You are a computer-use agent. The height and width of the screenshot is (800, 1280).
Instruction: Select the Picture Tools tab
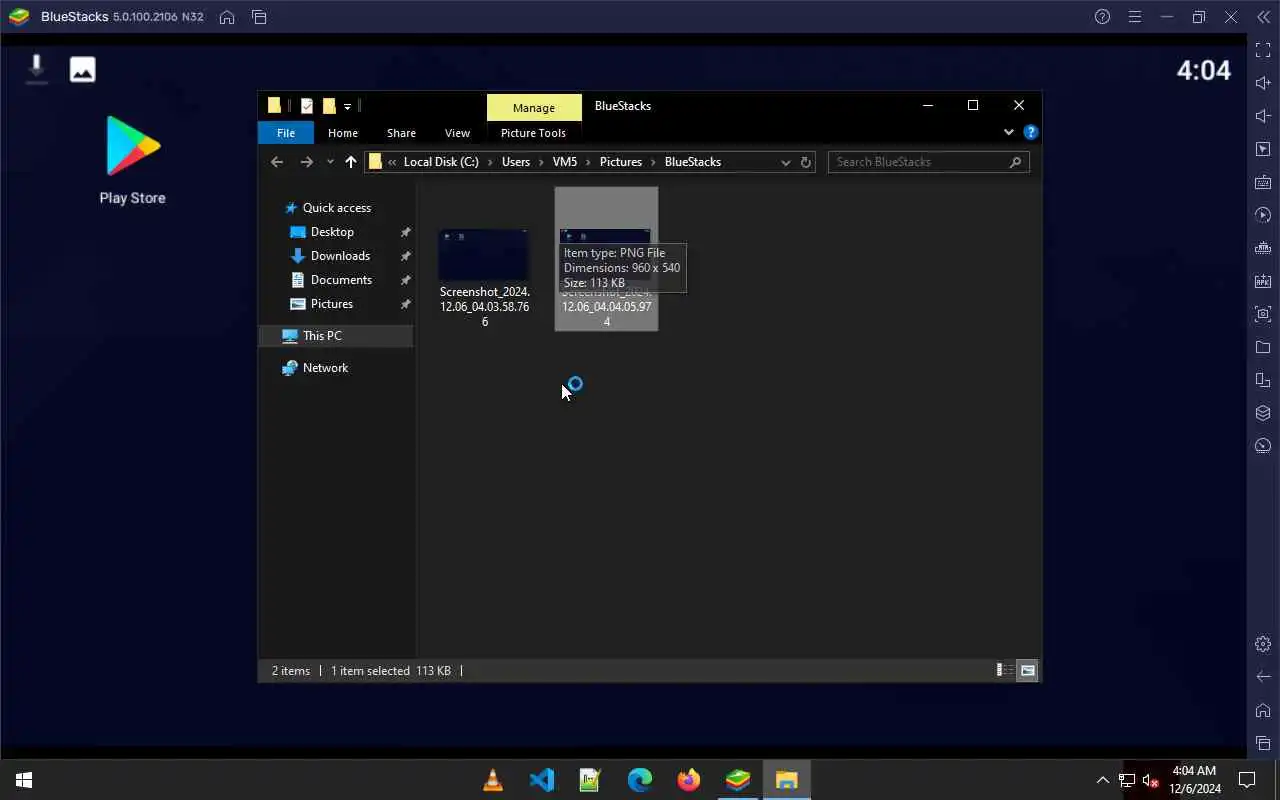click(x=533, y=133)
